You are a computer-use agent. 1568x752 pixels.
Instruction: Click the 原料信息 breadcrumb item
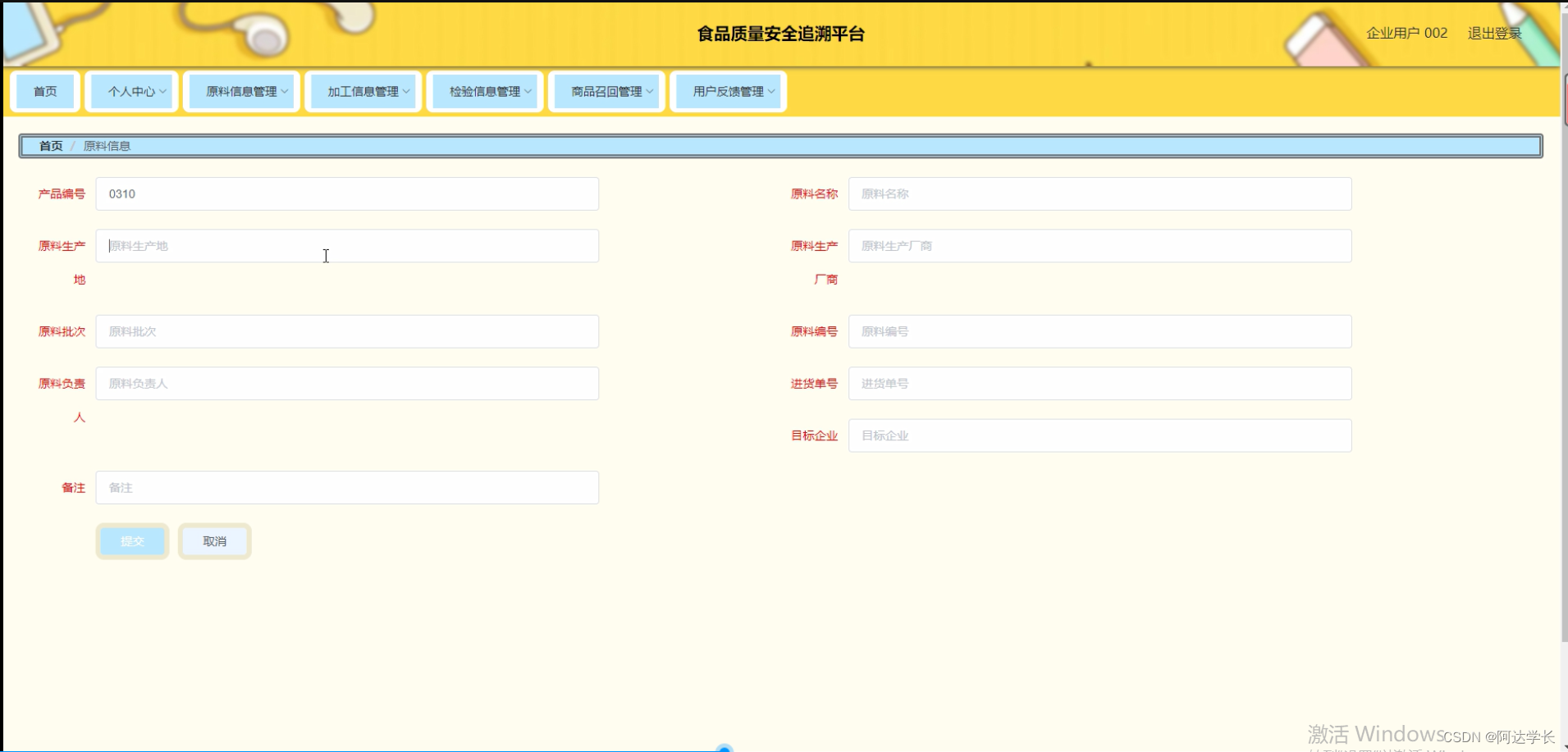(x=107, y=145)
